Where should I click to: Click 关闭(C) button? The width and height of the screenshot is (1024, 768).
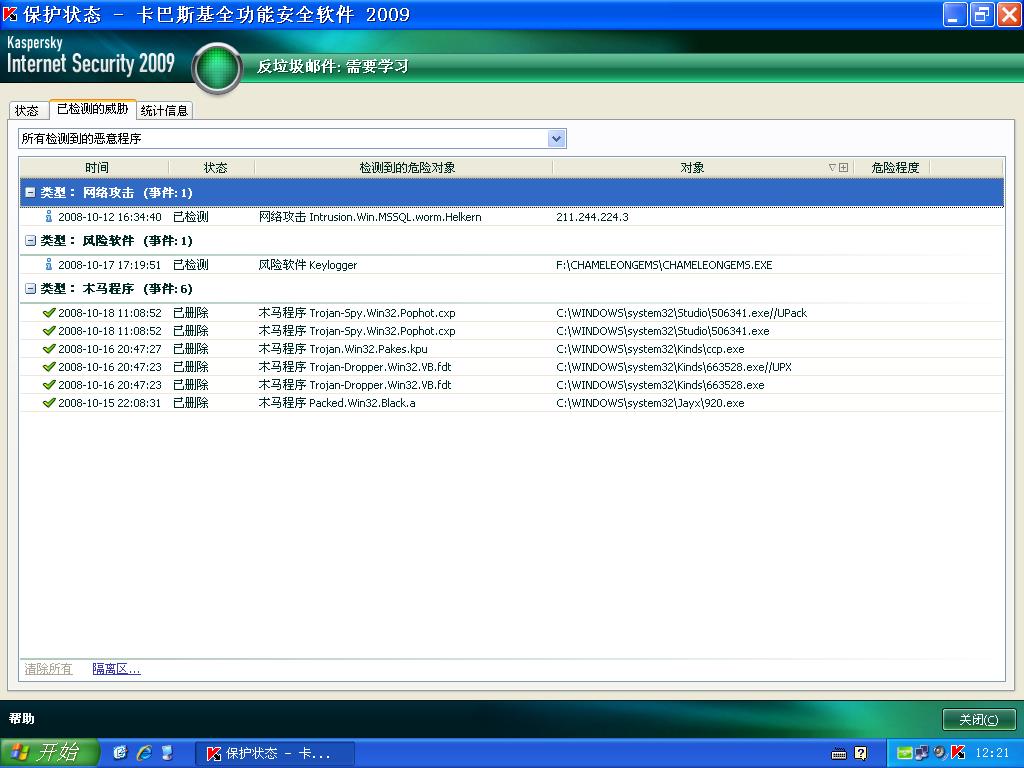pyautogui.click(x=978, y=719)
